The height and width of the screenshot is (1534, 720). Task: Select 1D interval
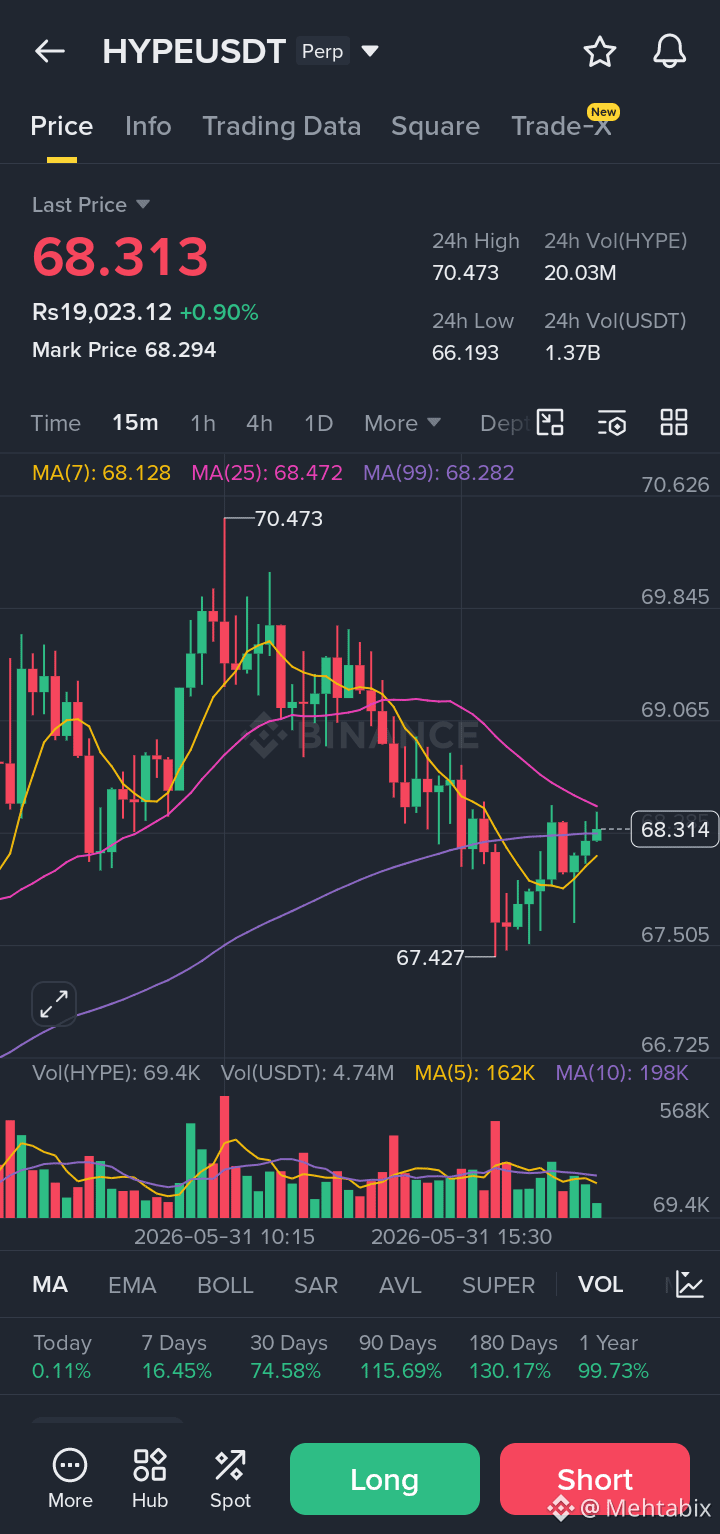click(x=318, y=423)
